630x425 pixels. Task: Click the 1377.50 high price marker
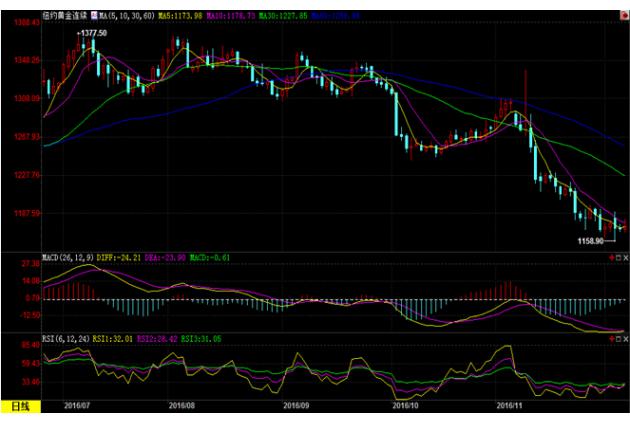pyautogui.click(x=93, y=33)
